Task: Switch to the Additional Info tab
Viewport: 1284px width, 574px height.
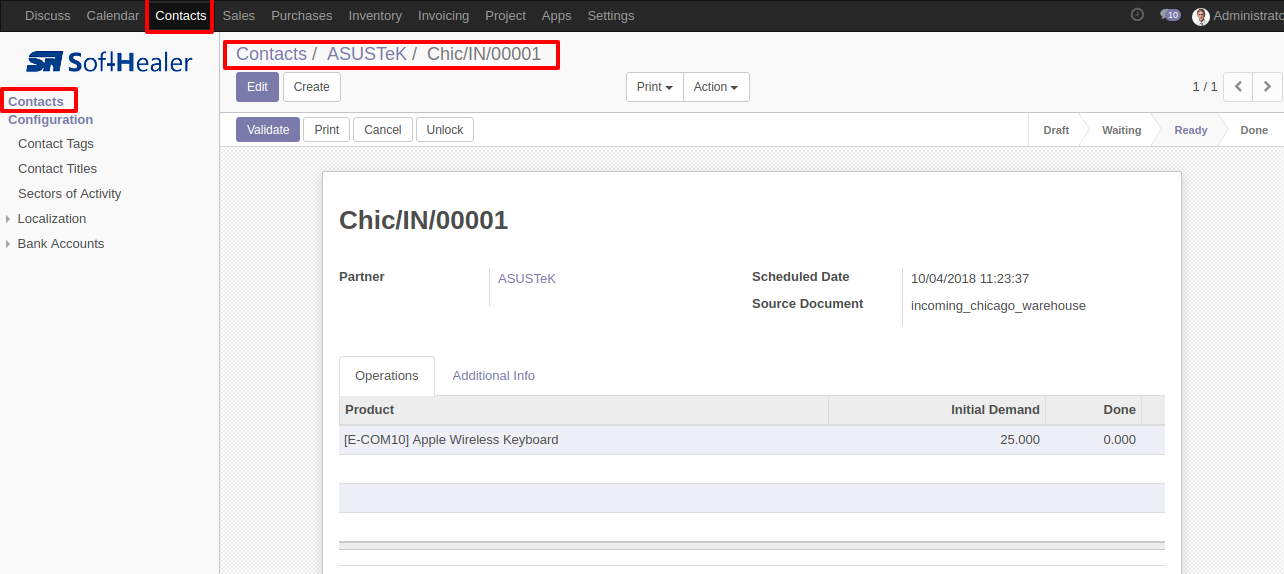Action: [x=494, y=376]
